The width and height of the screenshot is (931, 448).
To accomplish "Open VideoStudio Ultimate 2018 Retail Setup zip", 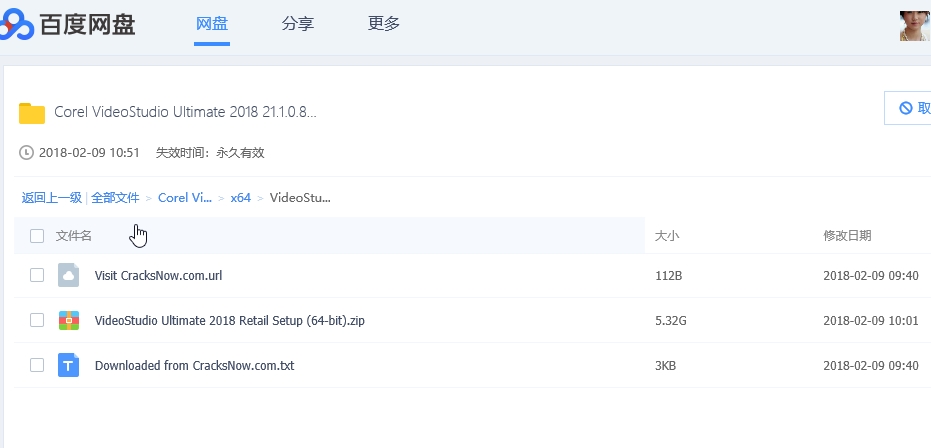I will point(230,320).
